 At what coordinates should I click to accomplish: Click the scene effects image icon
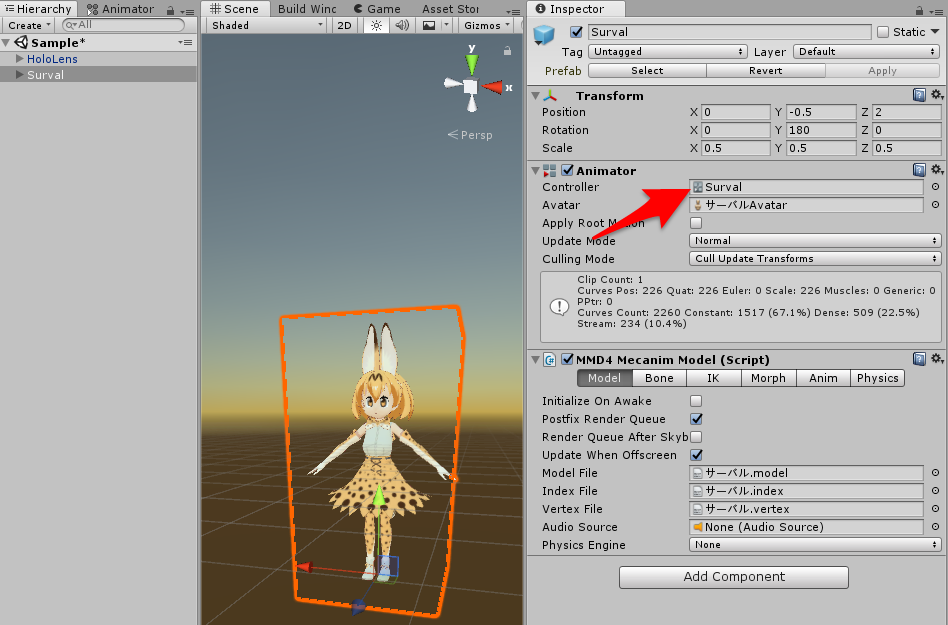(x=429, y=25)
